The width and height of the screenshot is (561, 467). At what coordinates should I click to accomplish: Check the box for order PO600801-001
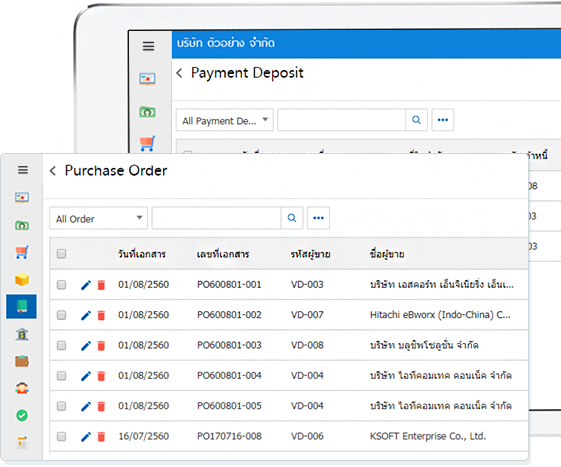[x=62, y=284]
